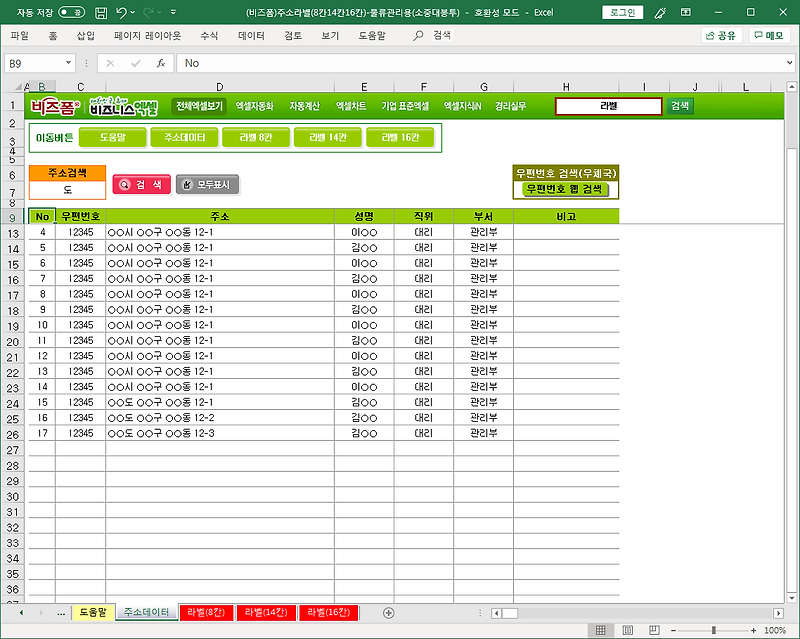This screenshot has width=800, height=639.
Task: Switch to the 라벨(14칸) sheet tab
Action: pyautogui.click(x=266, y=612)
